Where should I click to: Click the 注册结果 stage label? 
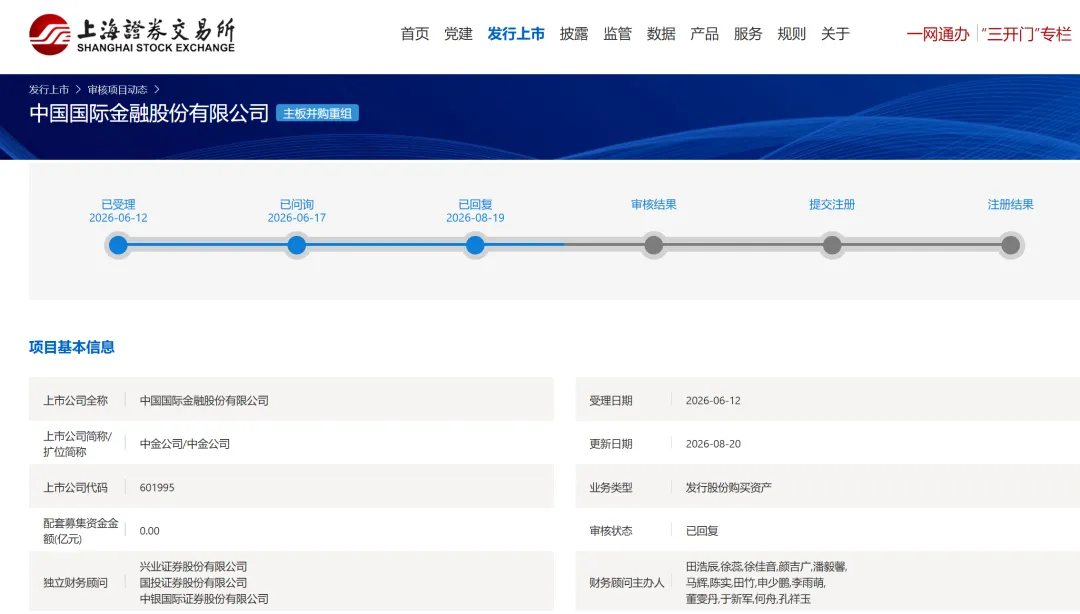coord(1010,205)
